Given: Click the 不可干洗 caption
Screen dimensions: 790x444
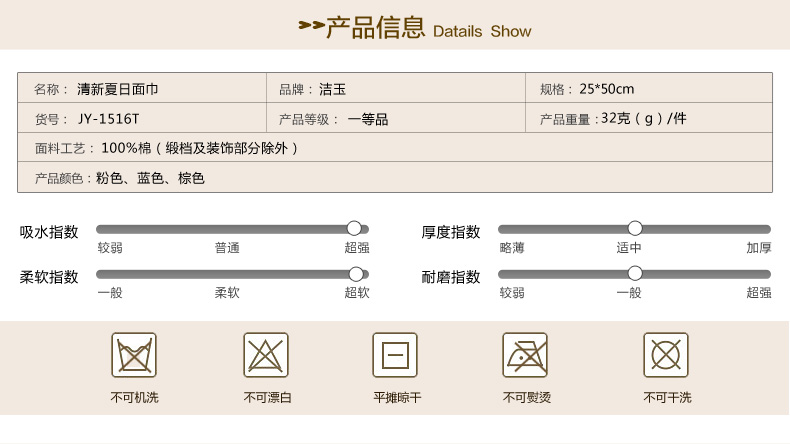Looking at the screenshot, I should click(667, 398).
